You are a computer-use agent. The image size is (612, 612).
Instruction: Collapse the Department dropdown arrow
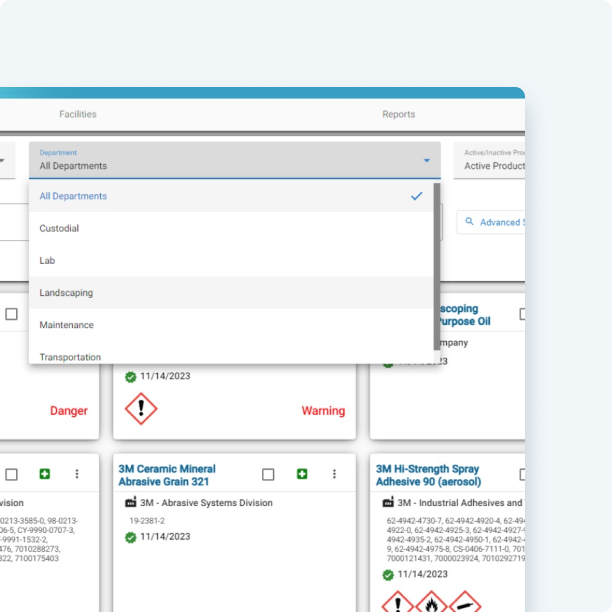pyautogui.click(x=427, y=160)
